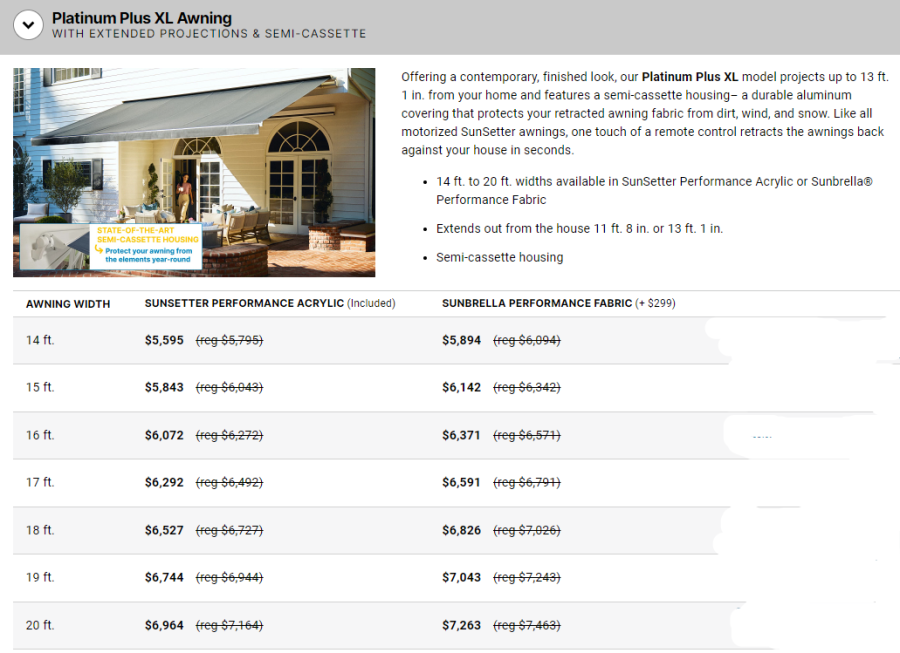This screenshot has width=900, height=653.
Task: Click the $6,591 Sunbrella price
Action: 461,482
